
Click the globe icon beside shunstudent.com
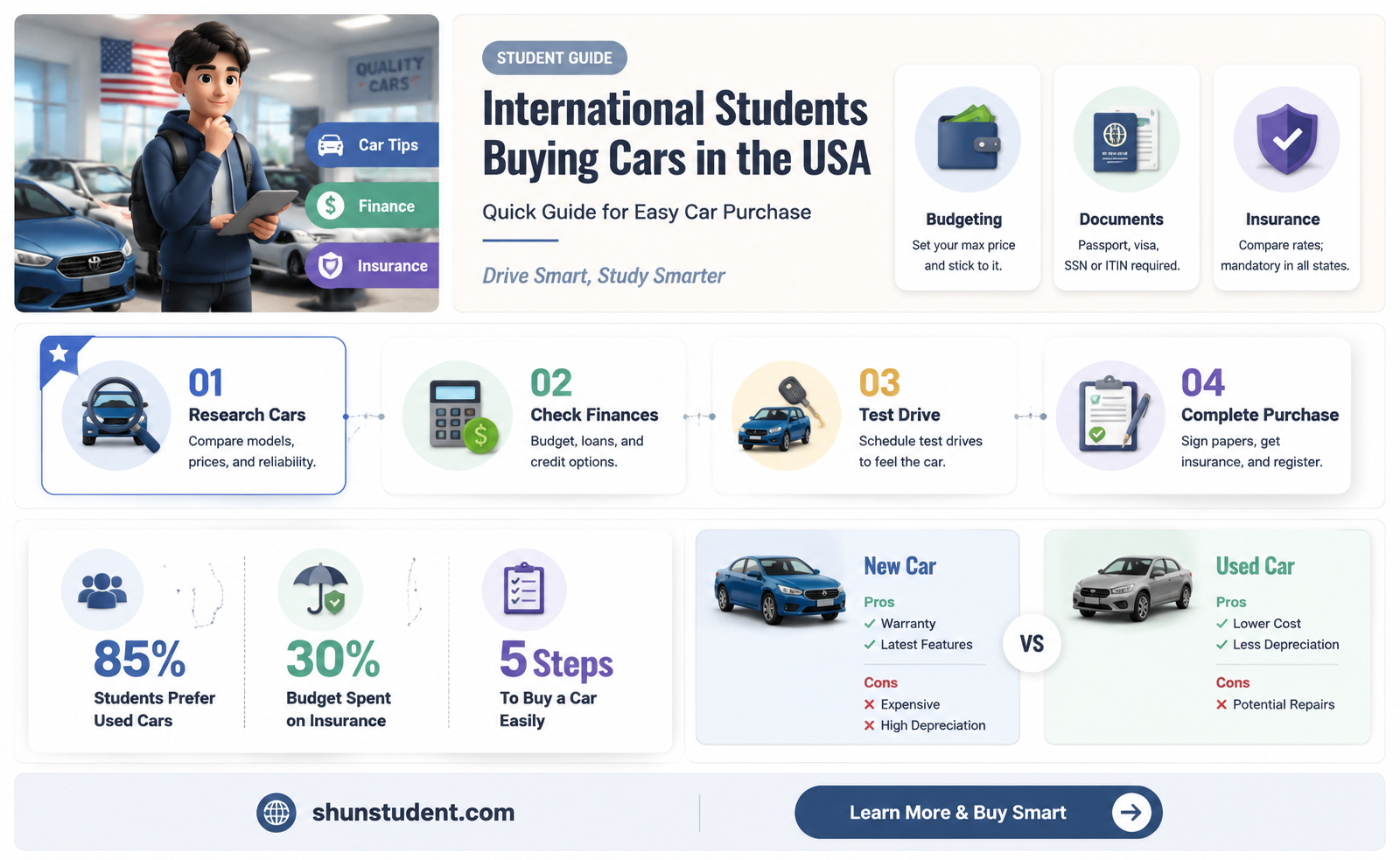276,813
